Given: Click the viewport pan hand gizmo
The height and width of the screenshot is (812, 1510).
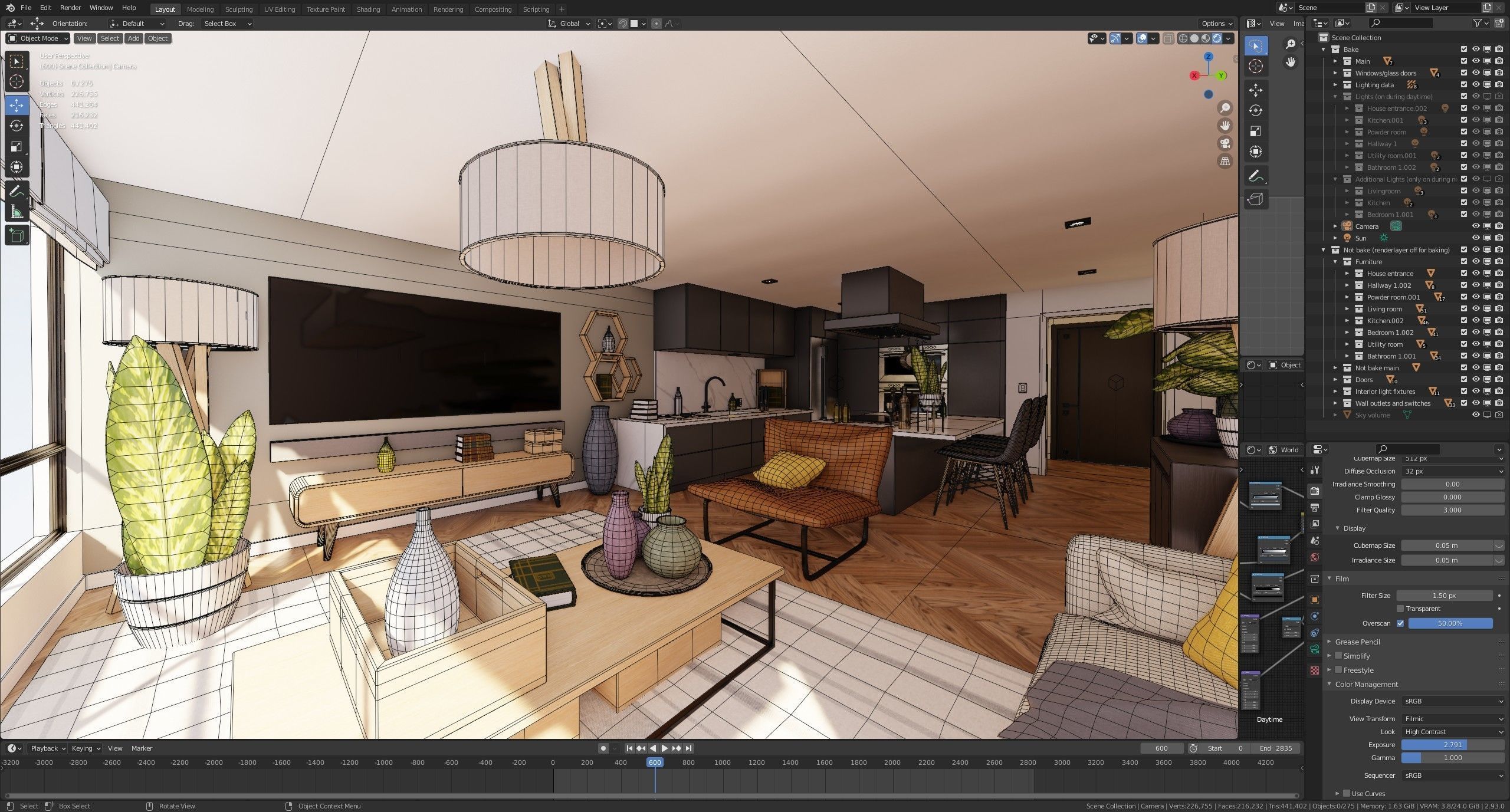Looking at the screenshot, I should [1225, 126].
